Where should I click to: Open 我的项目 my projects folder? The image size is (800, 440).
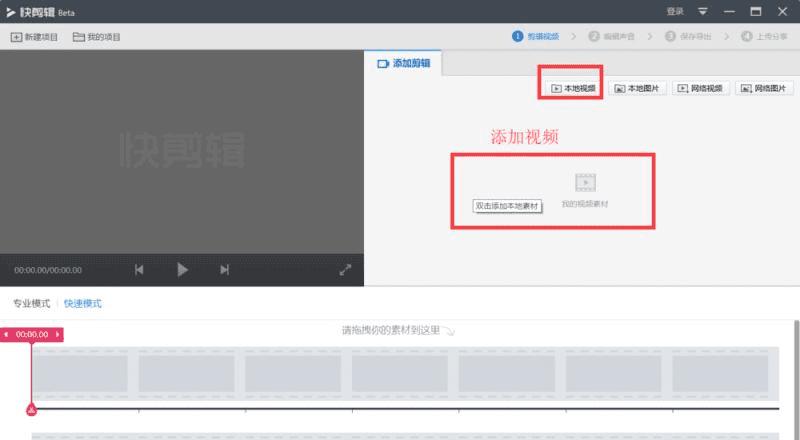96,37
